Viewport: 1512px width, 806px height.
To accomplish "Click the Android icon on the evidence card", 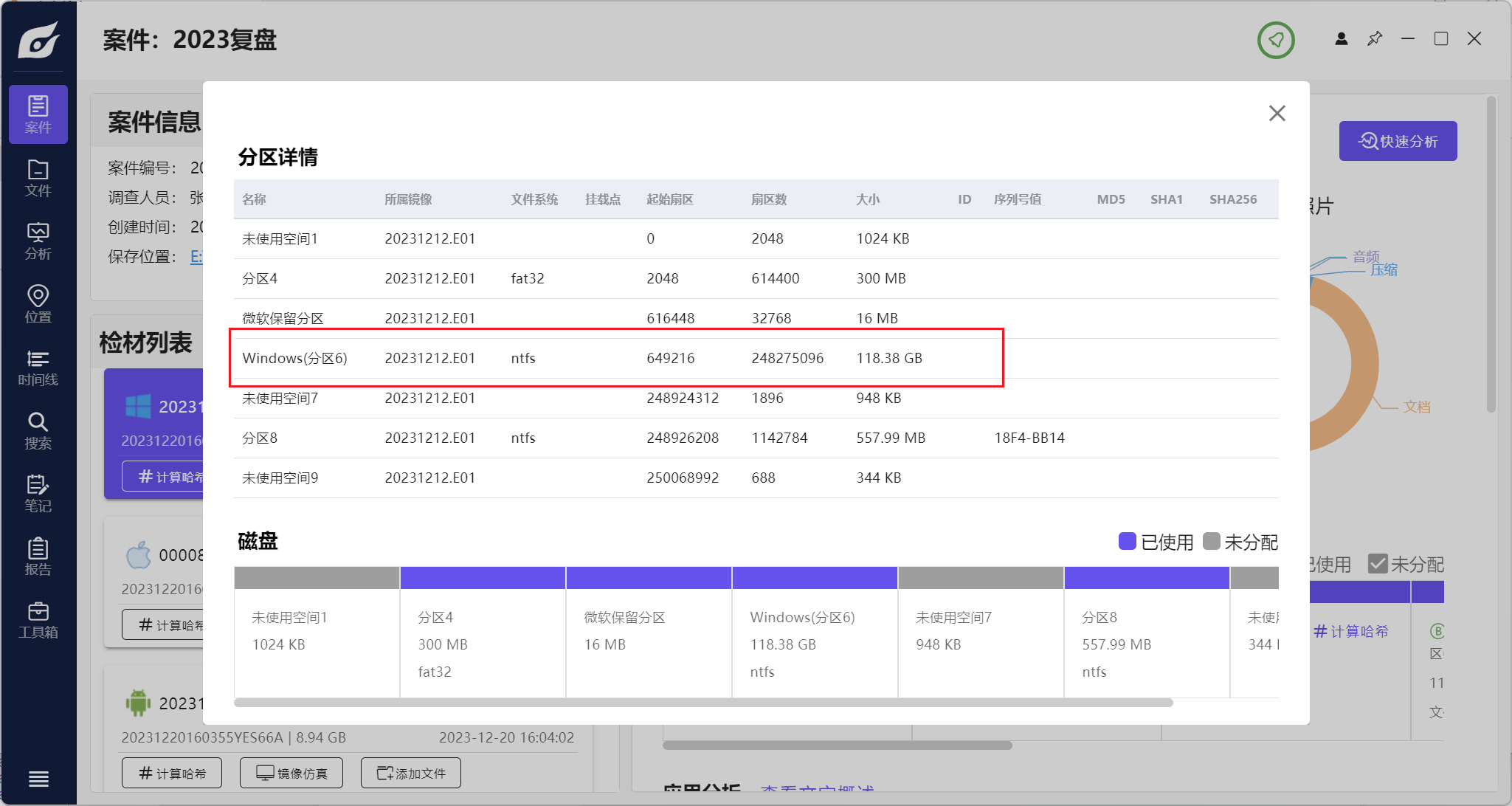I will (138, 703).
